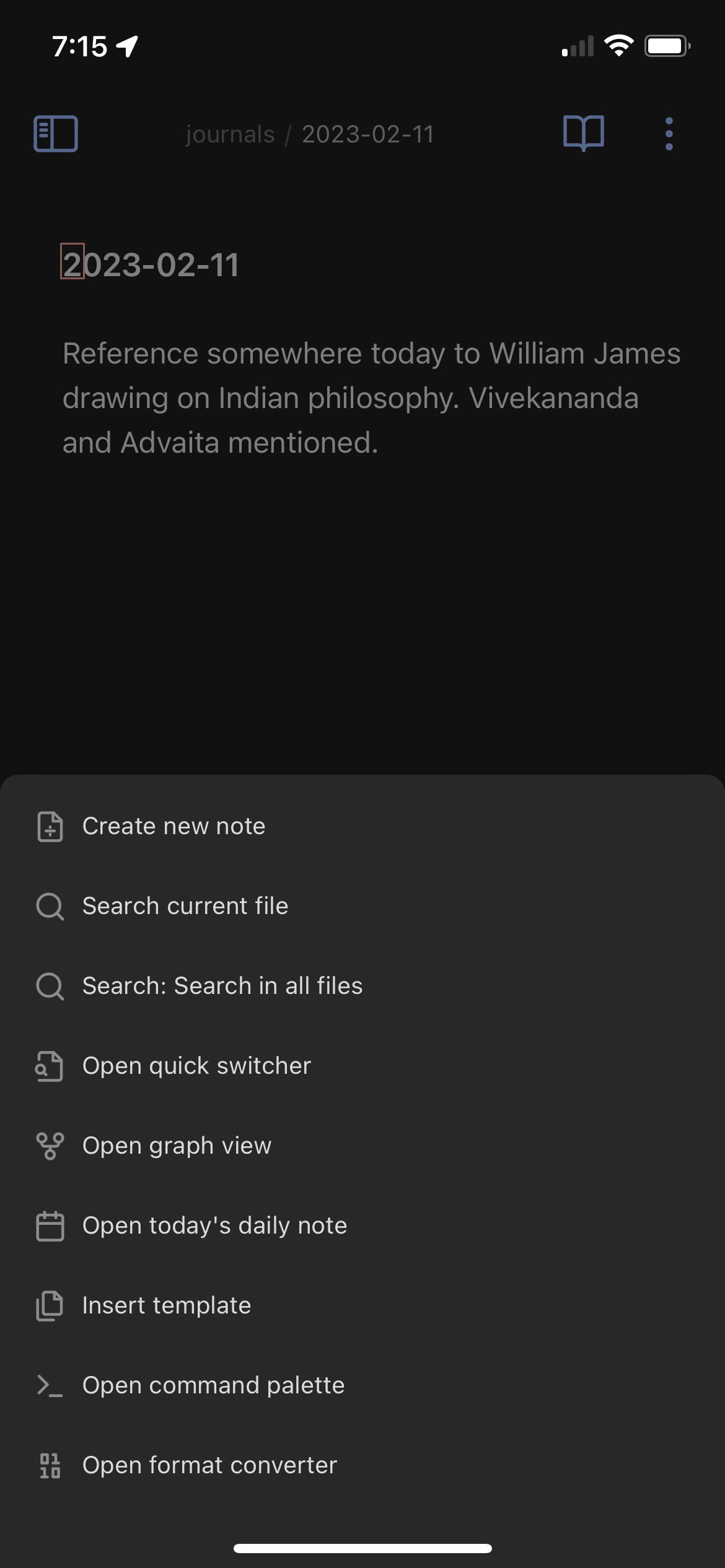Screen dimensions: 725x1568
Task: Tap the format converter binary icon
Action: click(x=50, y=1465)
